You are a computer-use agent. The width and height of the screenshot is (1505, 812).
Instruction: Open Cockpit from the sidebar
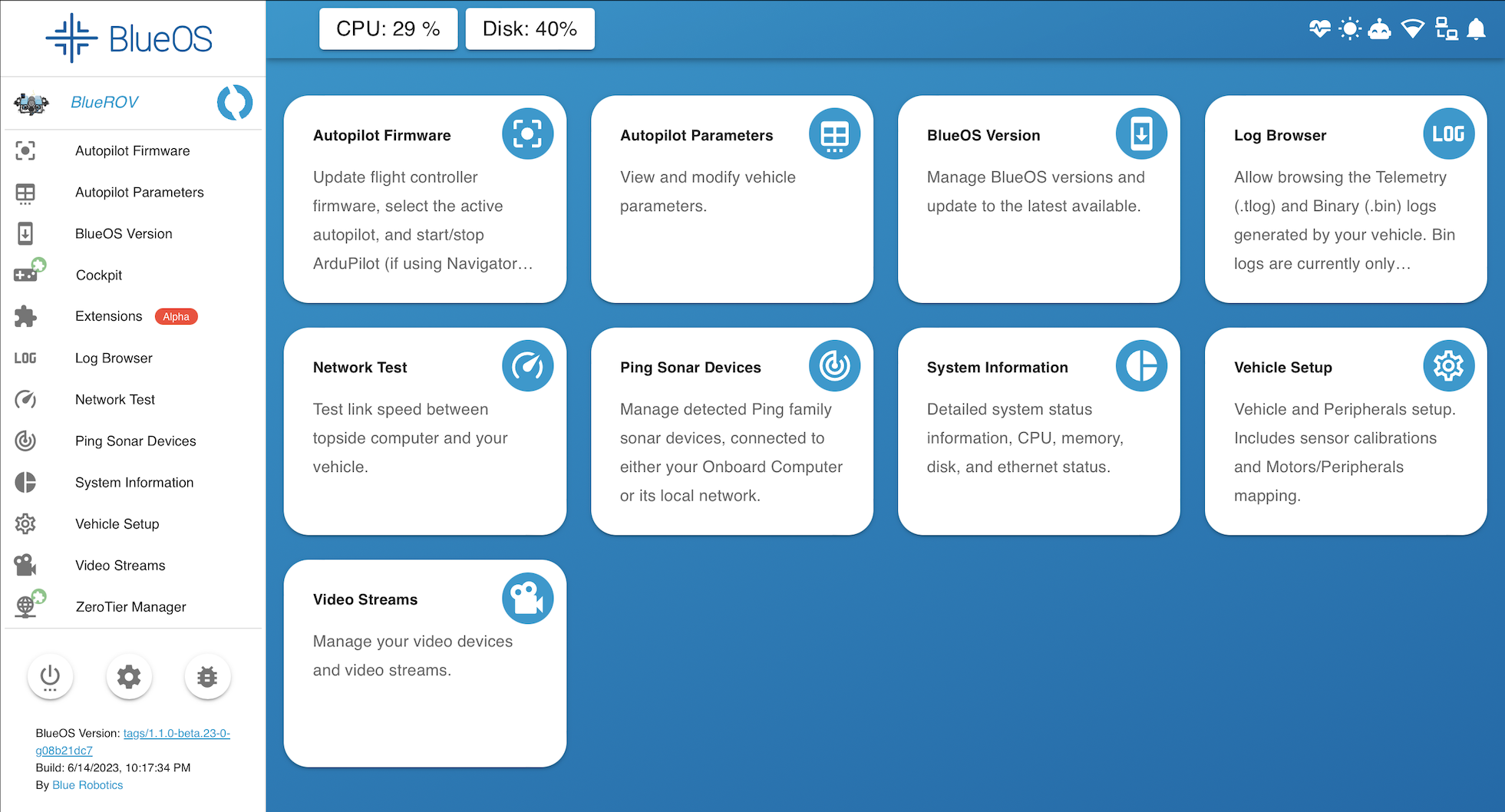coord(98,275)
